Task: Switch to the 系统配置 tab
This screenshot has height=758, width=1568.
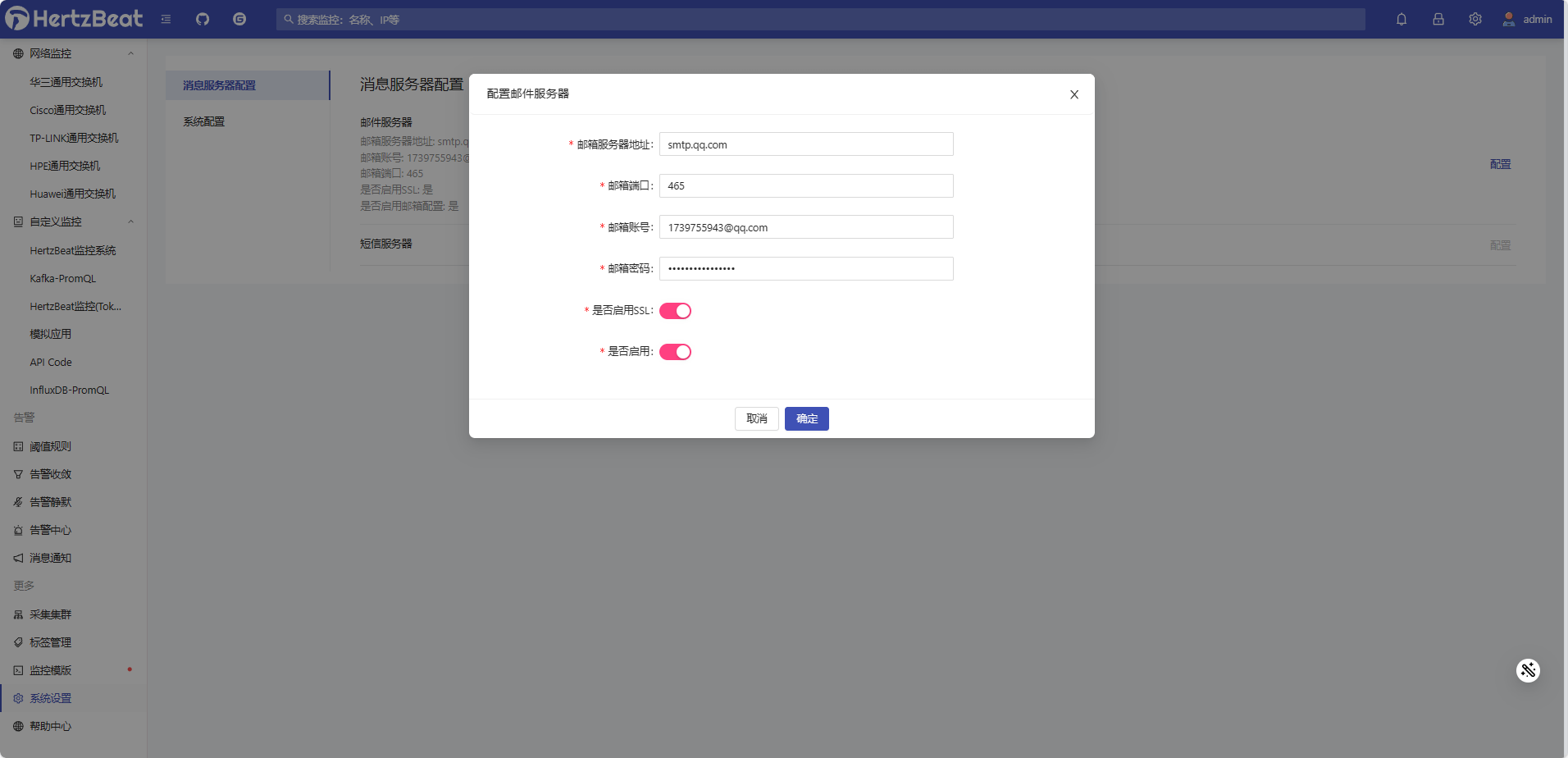Action: (x=204, y=121)
